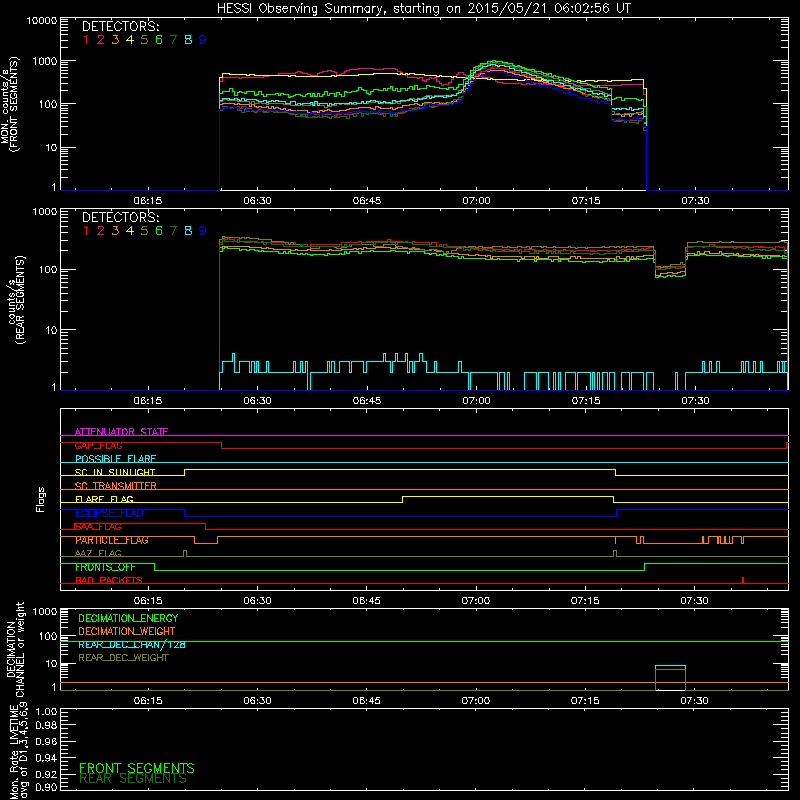This screenshot has height=800, width=800.
Task: Click 06:15 time tick under Flags panel
Action: click(x=148, y=601)
